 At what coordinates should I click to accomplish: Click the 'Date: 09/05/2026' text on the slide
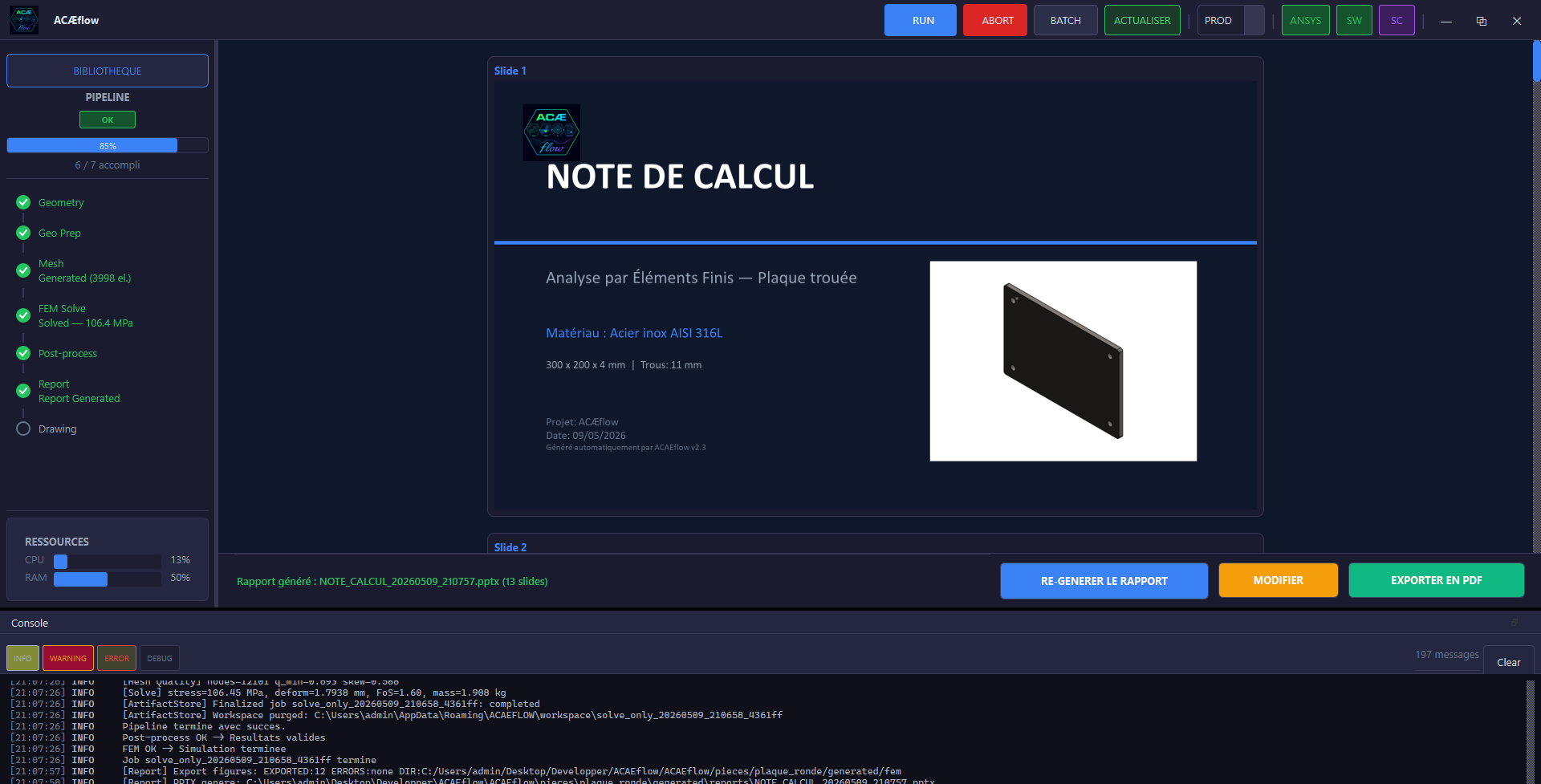click(x=586, y=436)
